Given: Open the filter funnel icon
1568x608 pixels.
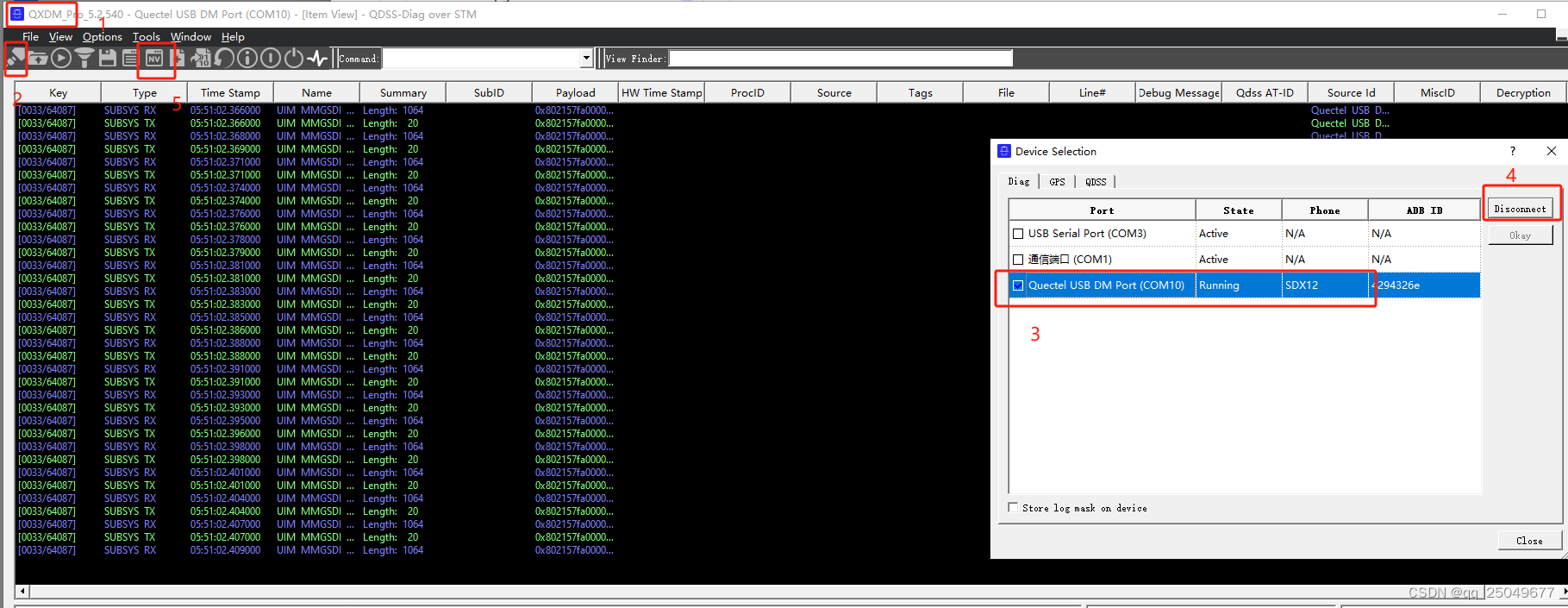Looking at the screenshot, I should click(84, 58).
